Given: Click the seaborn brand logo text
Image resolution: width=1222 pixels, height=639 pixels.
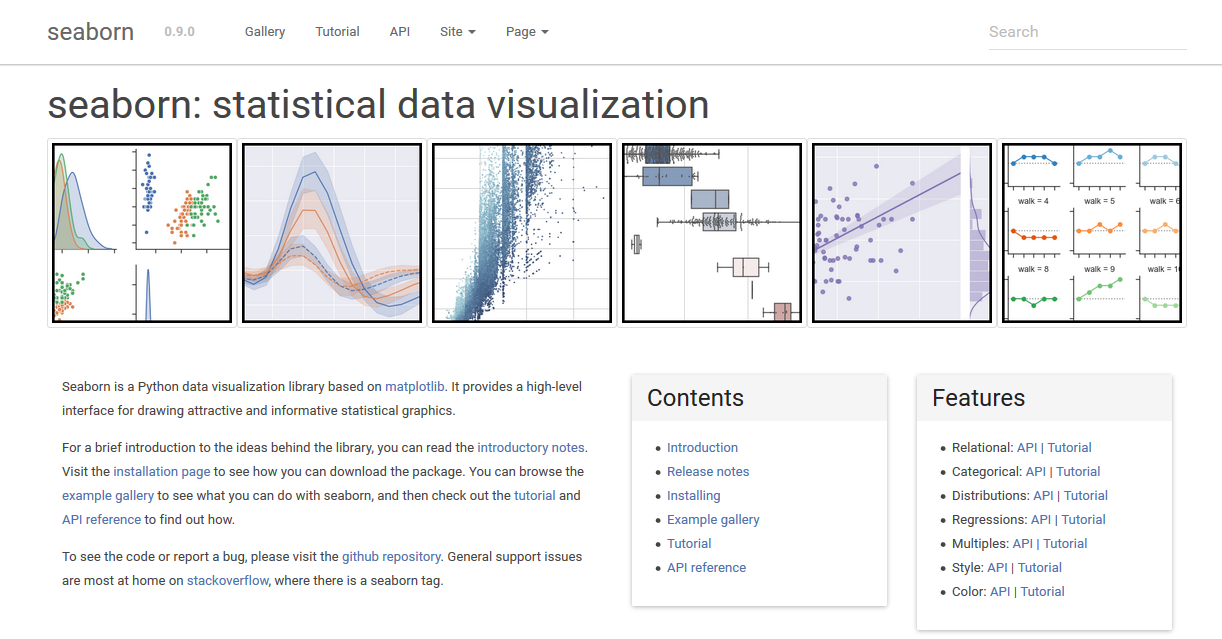Looking at the screenshot, I should 91,32.
